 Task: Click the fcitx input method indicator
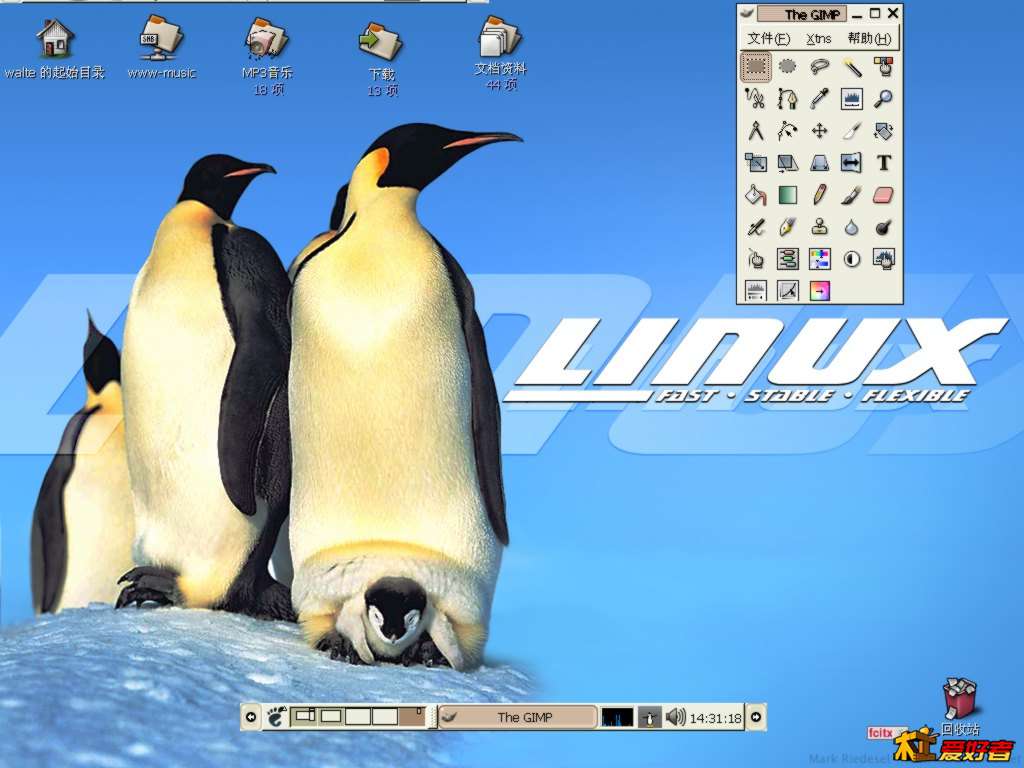[x=880, y=733]
